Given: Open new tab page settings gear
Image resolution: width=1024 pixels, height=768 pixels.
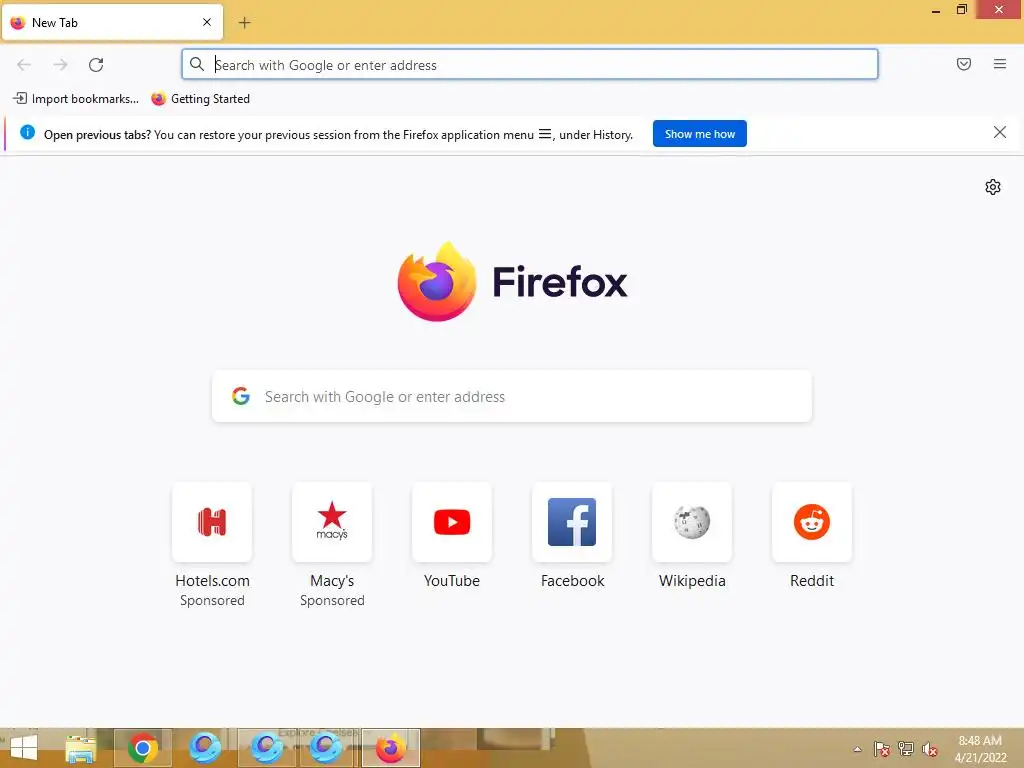Looking at the screenshot, I should pyautogui.click(x=993, y=187).
